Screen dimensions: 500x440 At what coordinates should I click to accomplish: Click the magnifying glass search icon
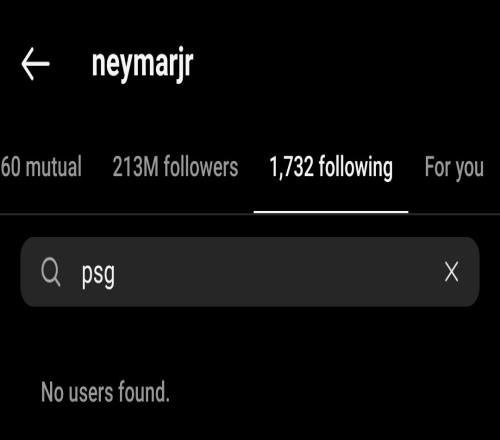point(51,272)
